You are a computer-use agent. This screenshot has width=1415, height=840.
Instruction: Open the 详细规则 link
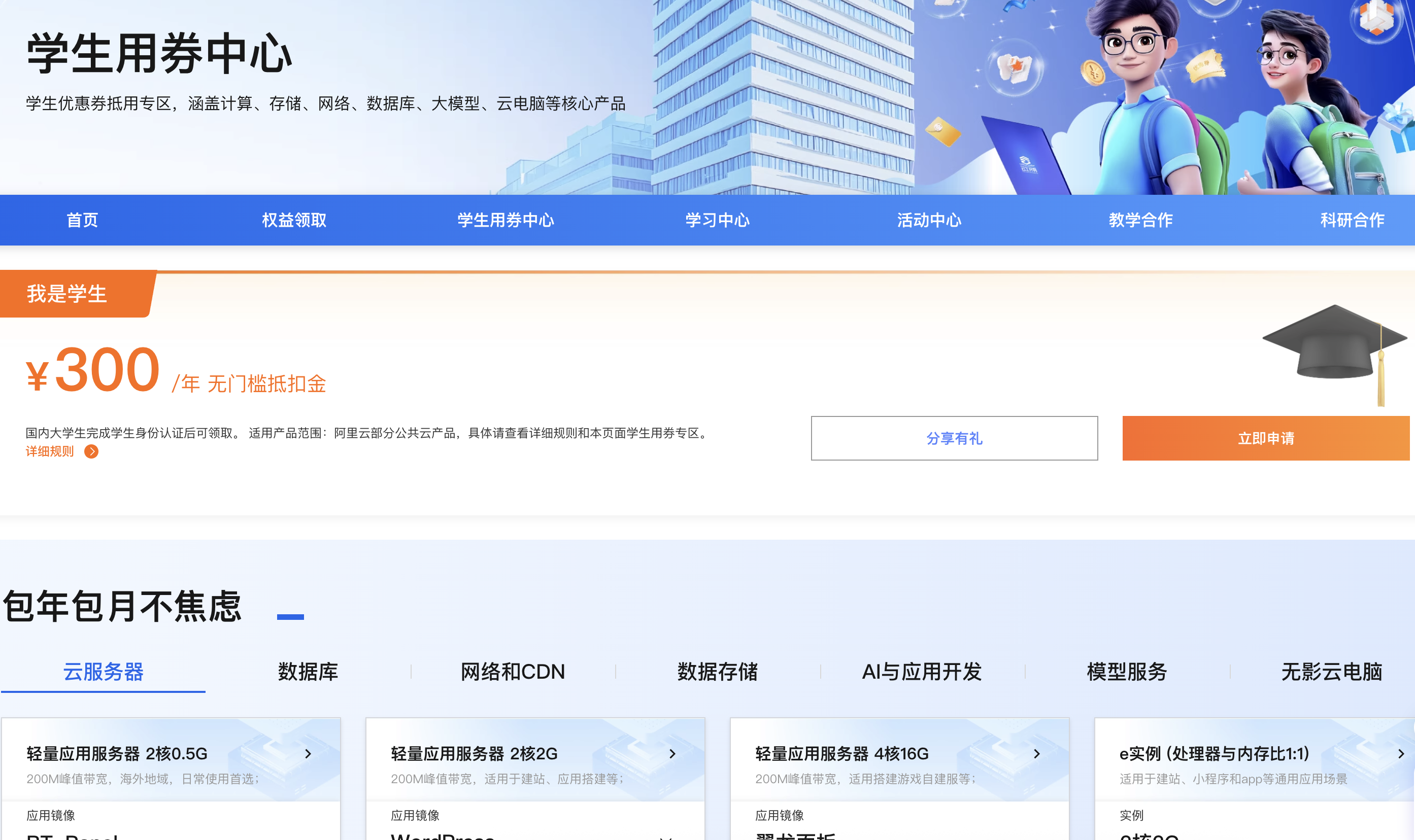click(50, 451)
